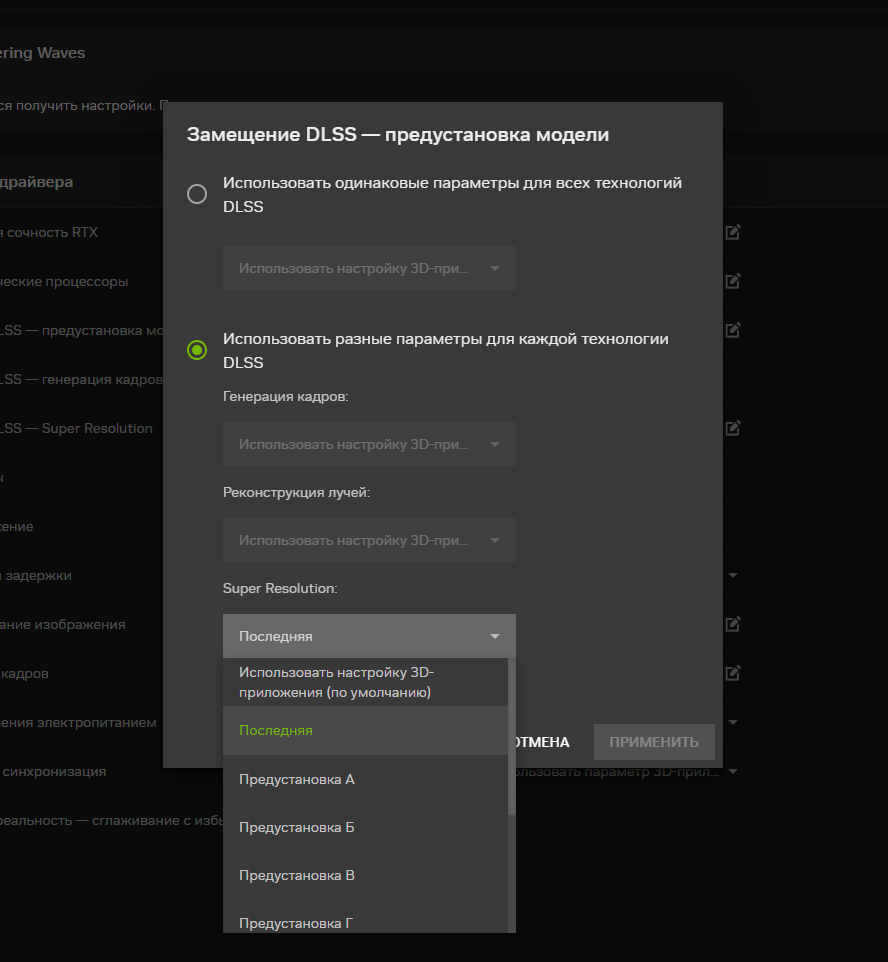Open the 'синхронизация' row dropdown
Image resolution: width=888 pixels, height=962 pixels.
(x=733, y=771)
